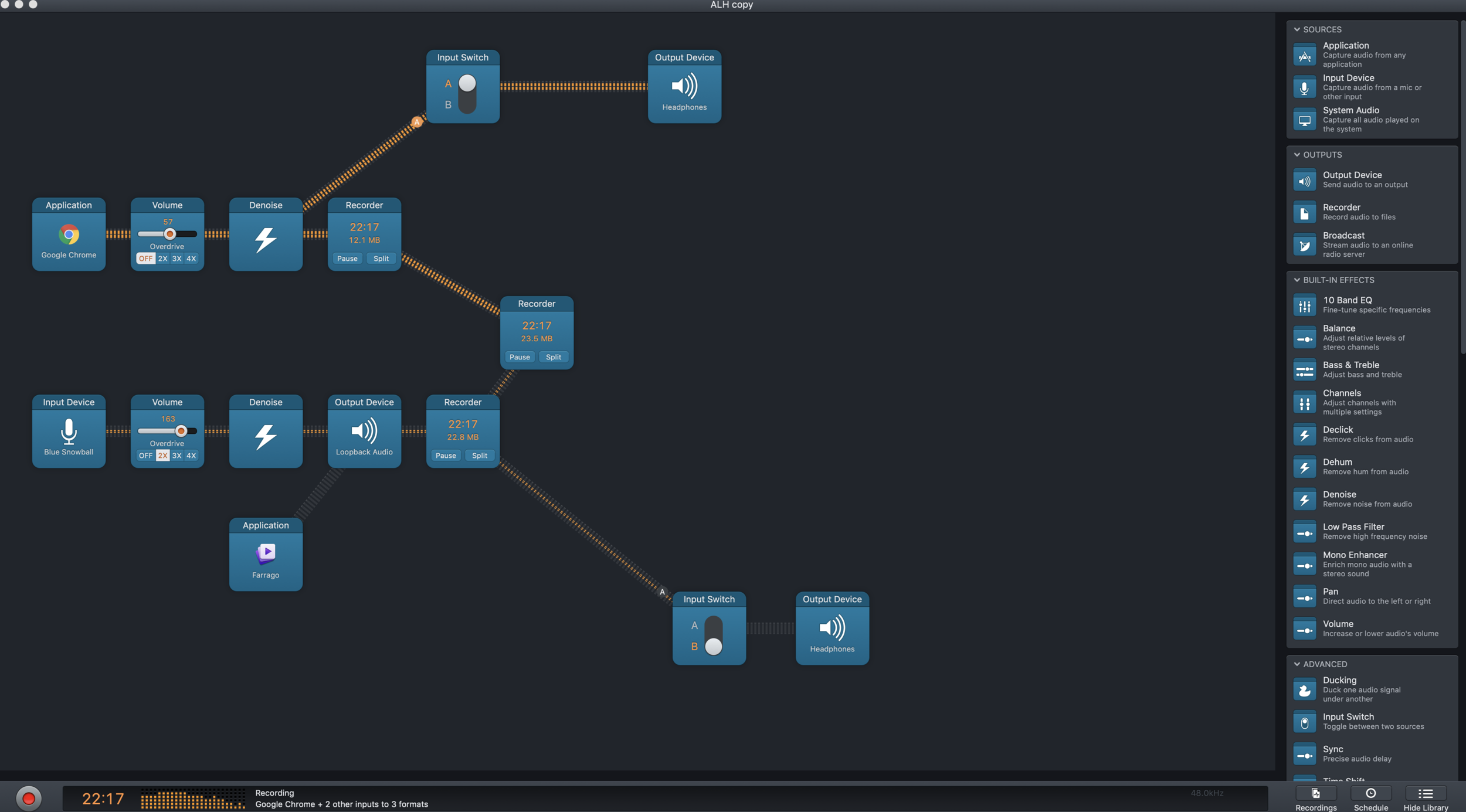1466x812 pixels.
Task: Set Chrome volume overdrive to 2X
Action: [x=162, y=259]
